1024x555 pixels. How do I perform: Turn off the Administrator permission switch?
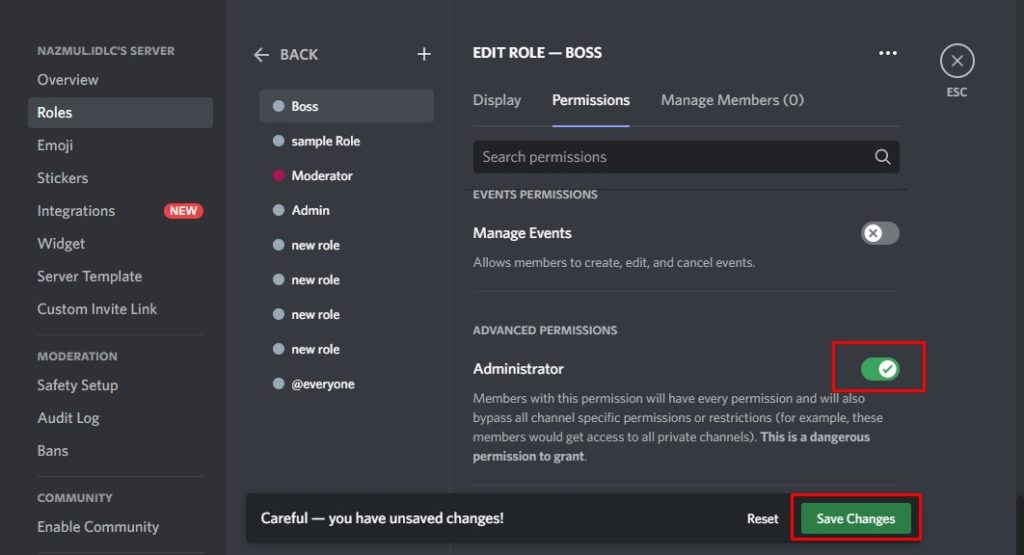point(880,369)
